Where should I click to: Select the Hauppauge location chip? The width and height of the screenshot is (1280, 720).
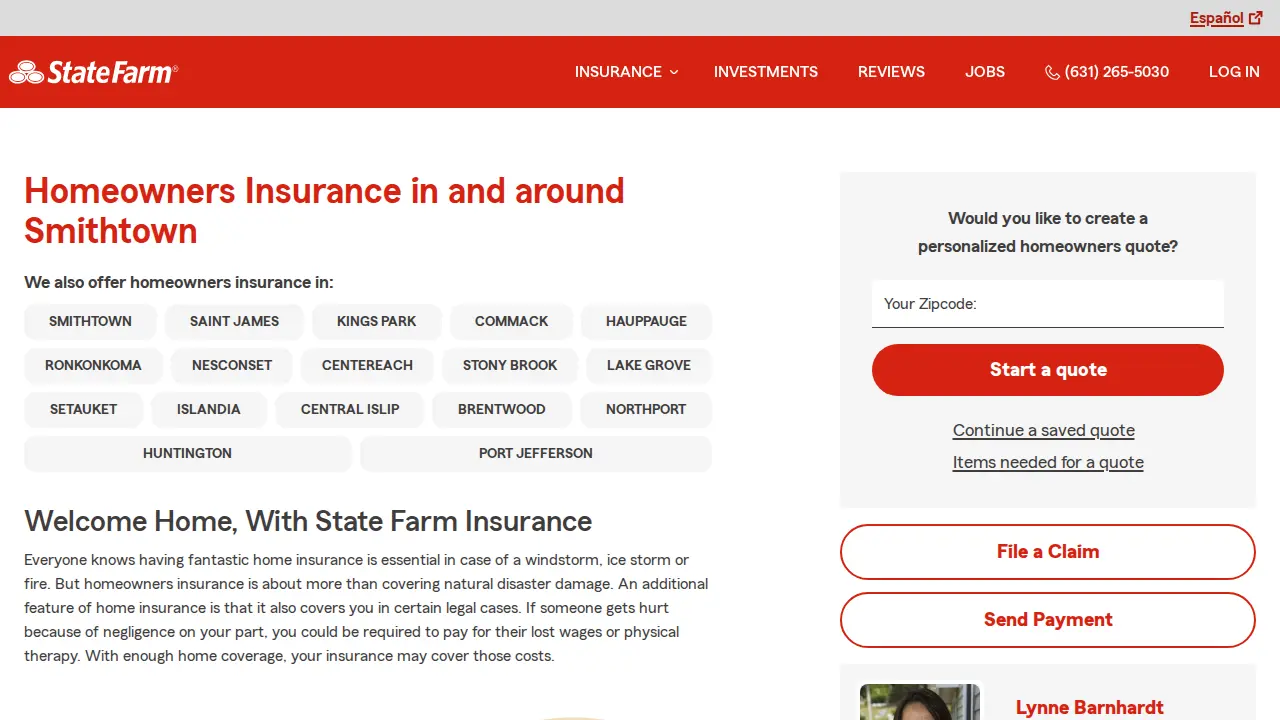click(x=646, y=321)
